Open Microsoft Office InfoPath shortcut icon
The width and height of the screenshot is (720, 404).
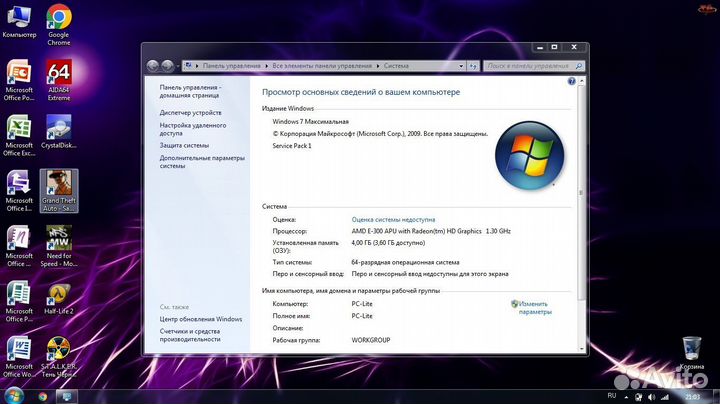19,191
